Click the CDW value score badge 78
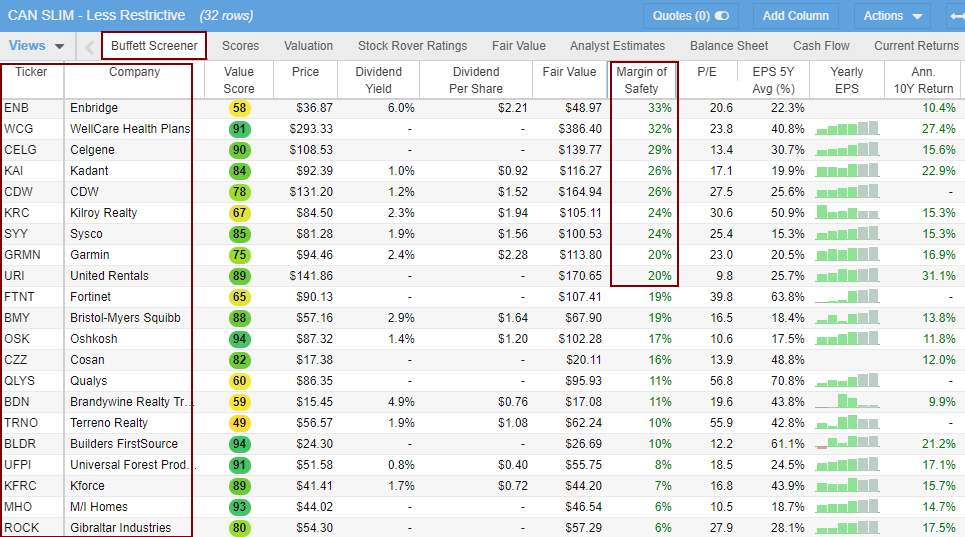Viewport: 965px width, 537px height. click(x=239, y=191)
